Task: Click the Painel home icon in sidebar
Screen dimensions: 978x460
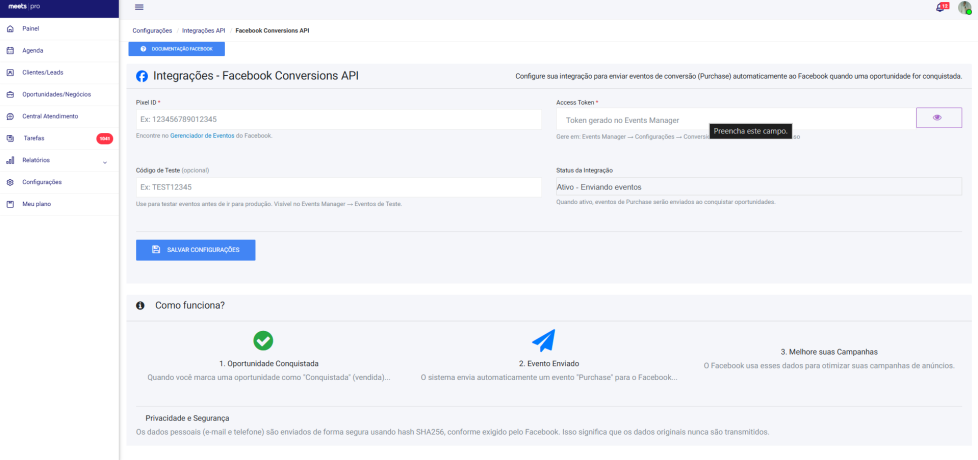Action: click(10, 28)
